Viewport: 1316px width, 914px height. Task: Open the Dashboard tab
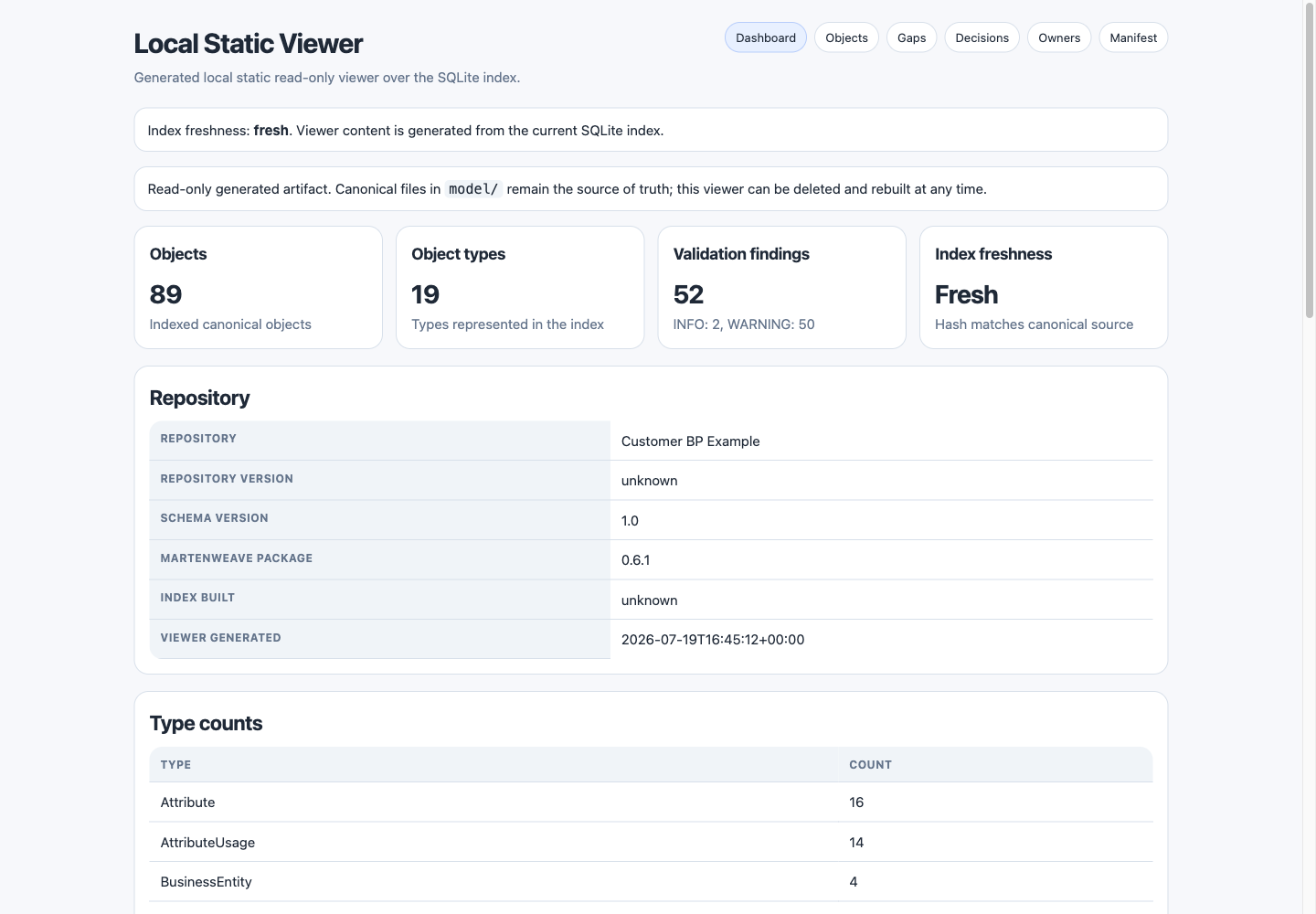pos(765,37)
